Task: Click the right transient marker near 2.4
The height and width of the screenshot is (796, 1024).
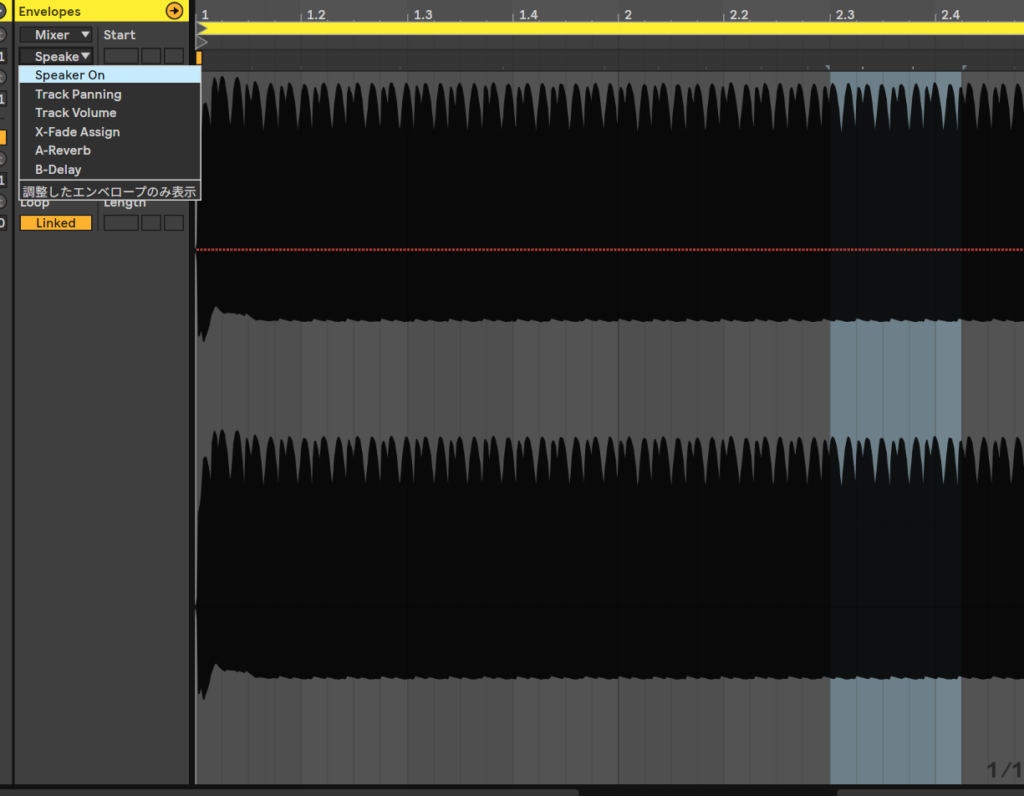Action: (963, 68)
